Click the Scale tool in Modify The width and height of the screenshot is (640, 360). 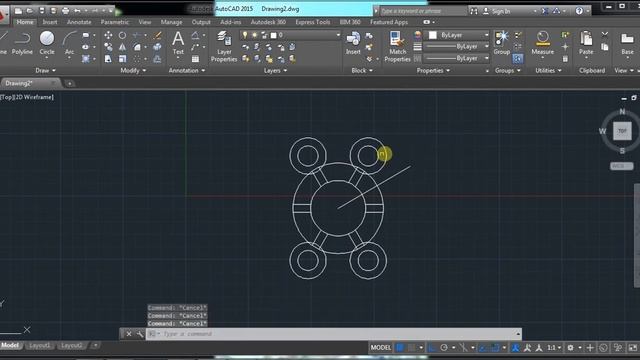coord(122,59)
